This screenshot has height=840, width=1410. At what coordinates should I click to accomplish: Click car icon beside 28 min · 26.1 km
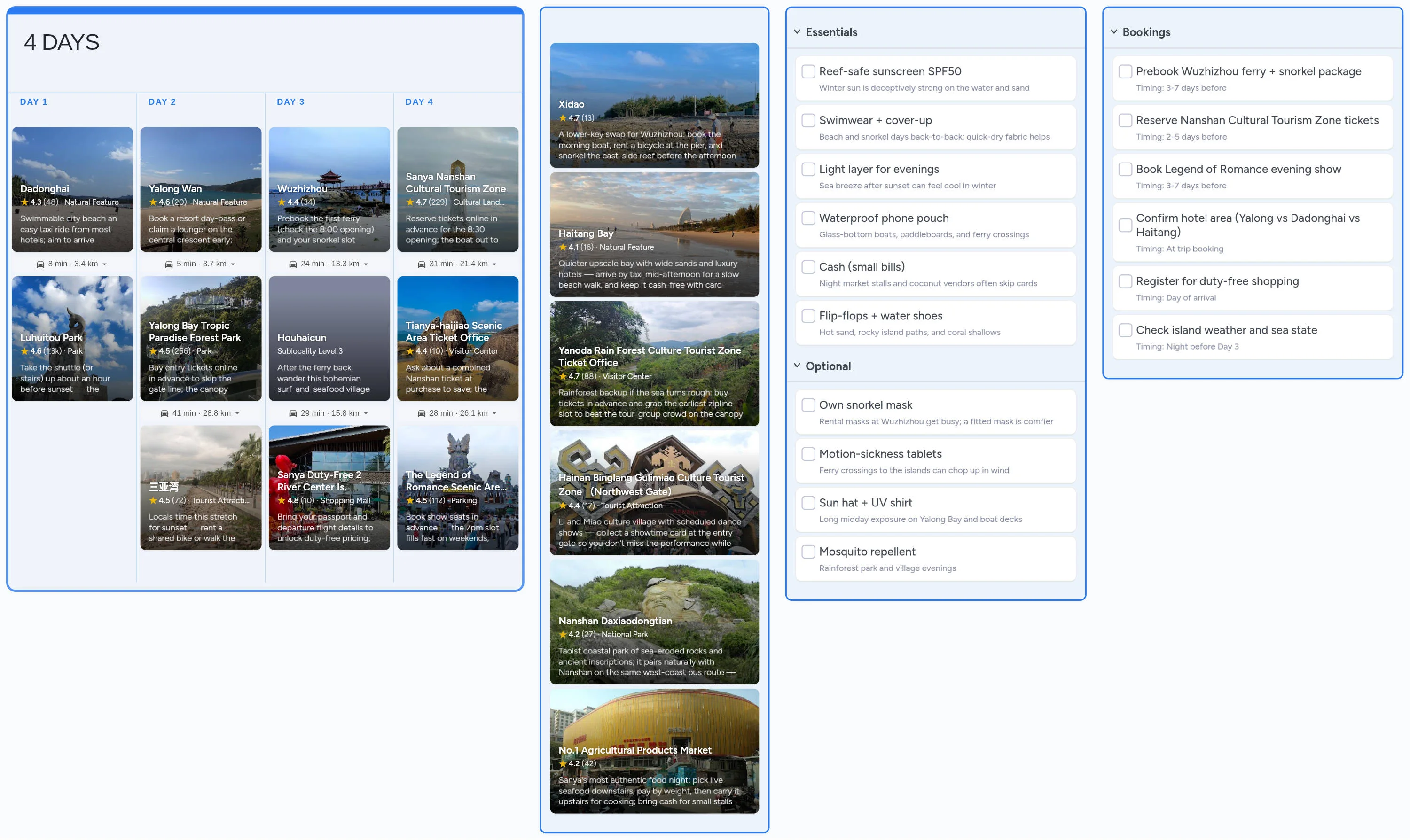(421, 414)
